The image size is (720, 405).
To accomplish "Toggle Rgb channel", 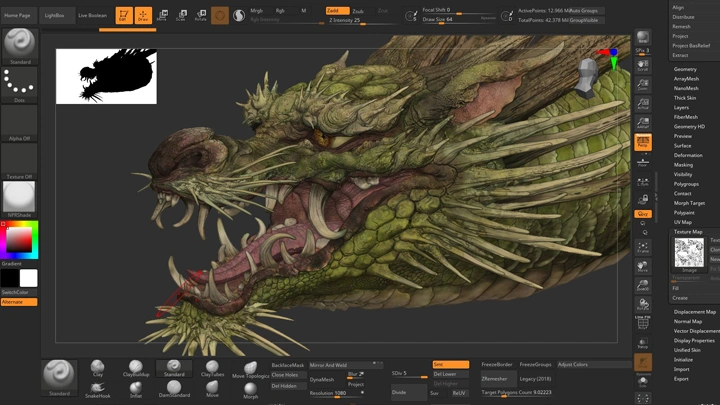I will click(x=280, y=11).
